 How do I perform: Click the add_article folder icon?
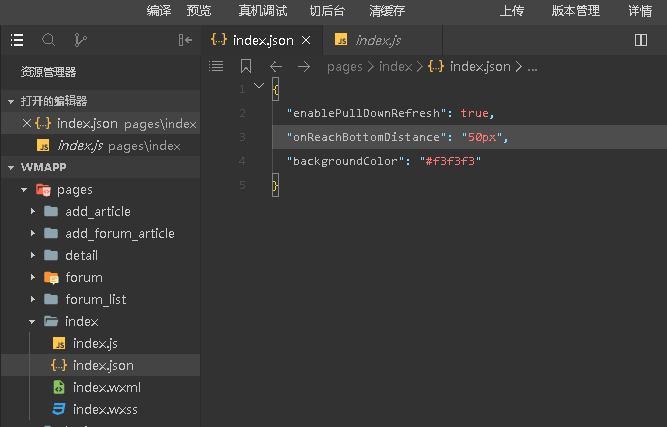[x=51, y=211]
